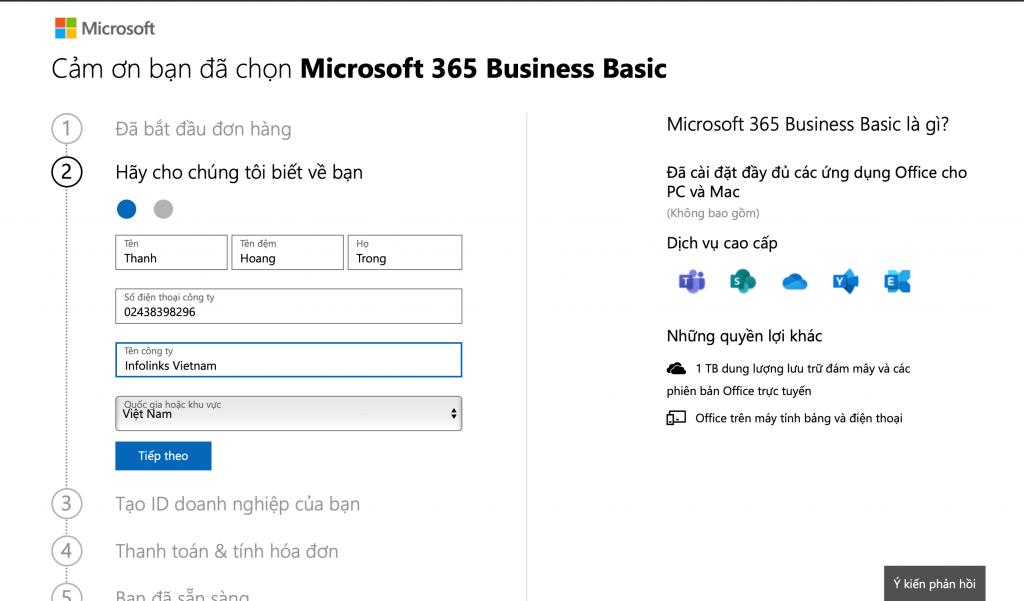The height and width of the screenshot is (601, 1024).
Task: Select the gray page indicator dot
Action: (x=163, y=209)
